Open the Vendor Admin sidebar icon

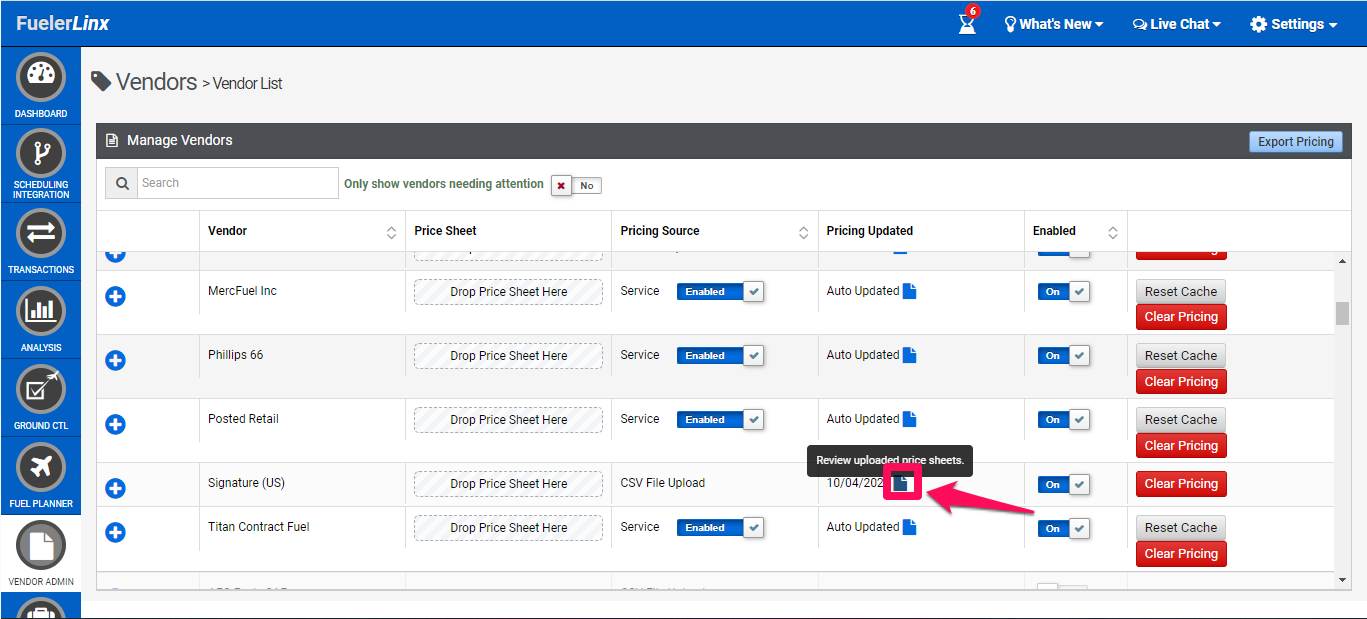pos(41,545)
